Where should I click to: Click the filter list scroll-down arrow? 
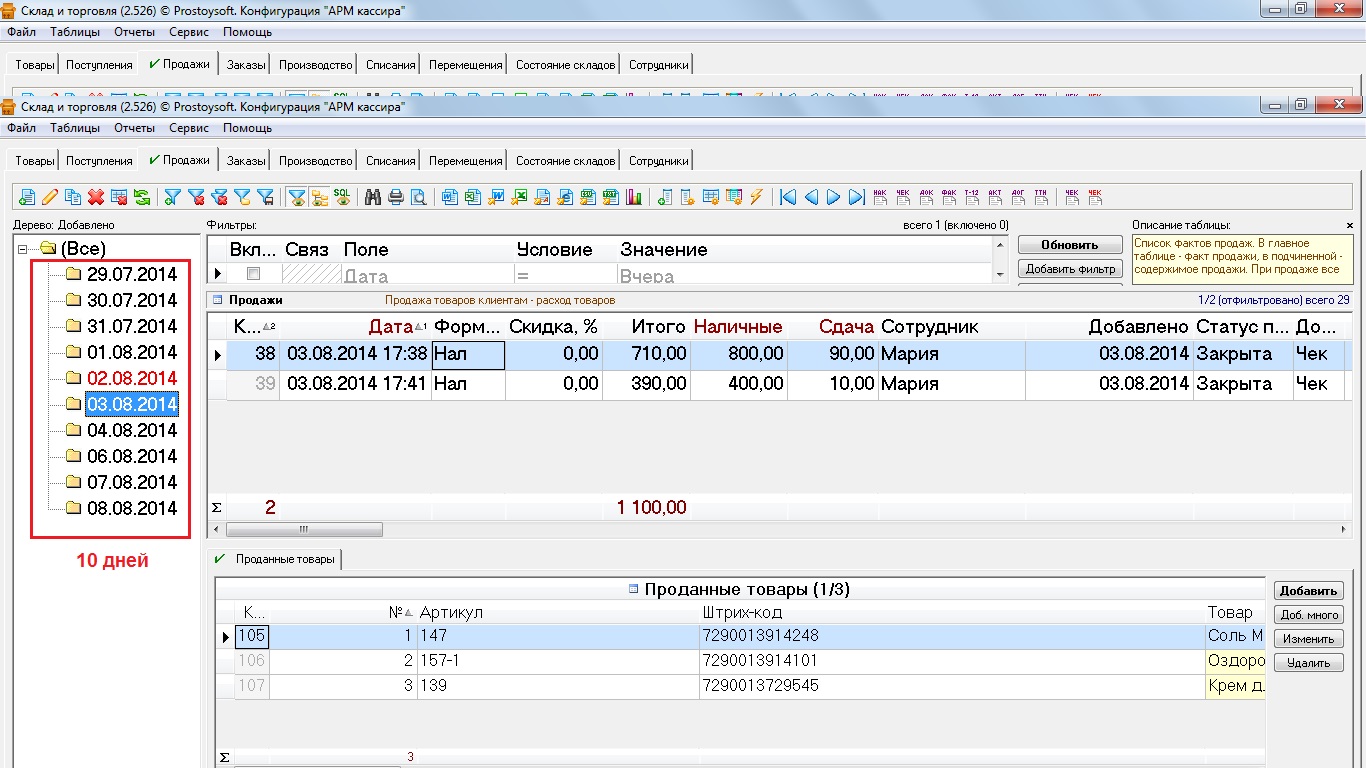click(1000, 275)
